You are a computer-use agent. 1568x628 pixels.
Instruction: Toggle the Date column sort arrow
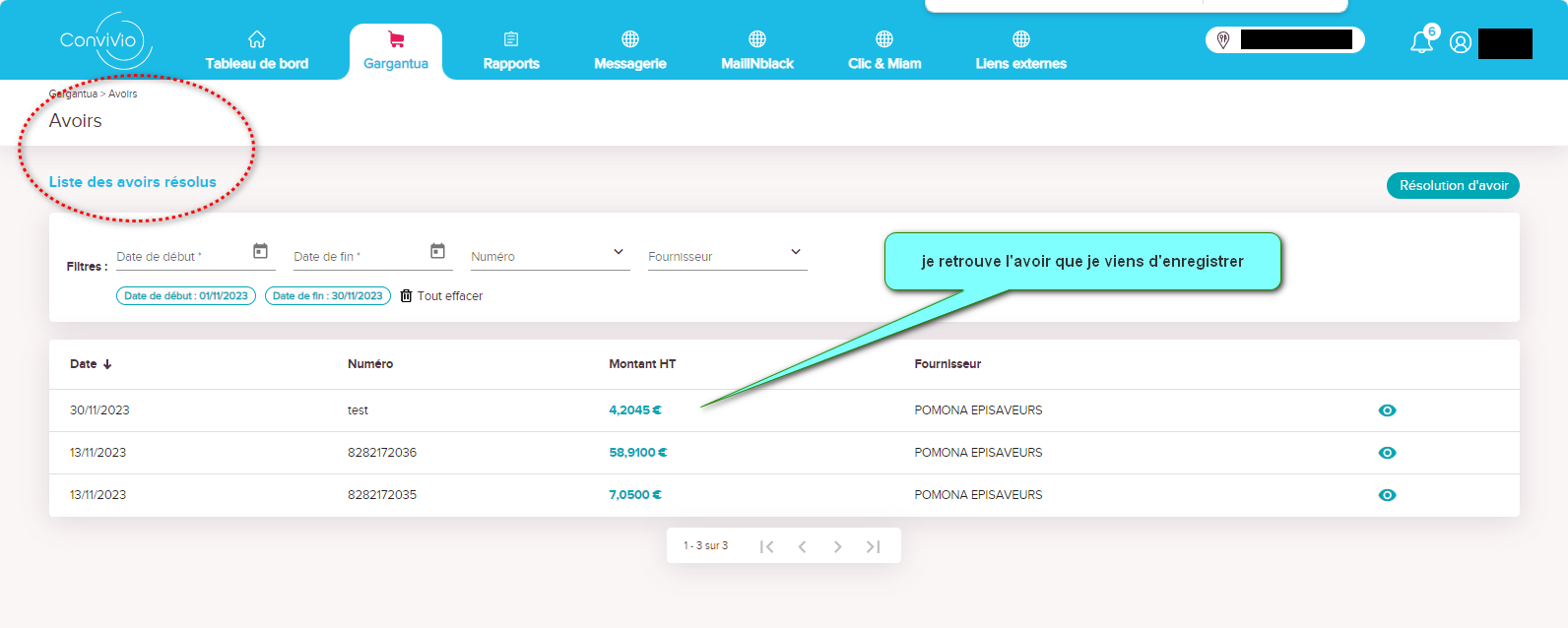107,364
